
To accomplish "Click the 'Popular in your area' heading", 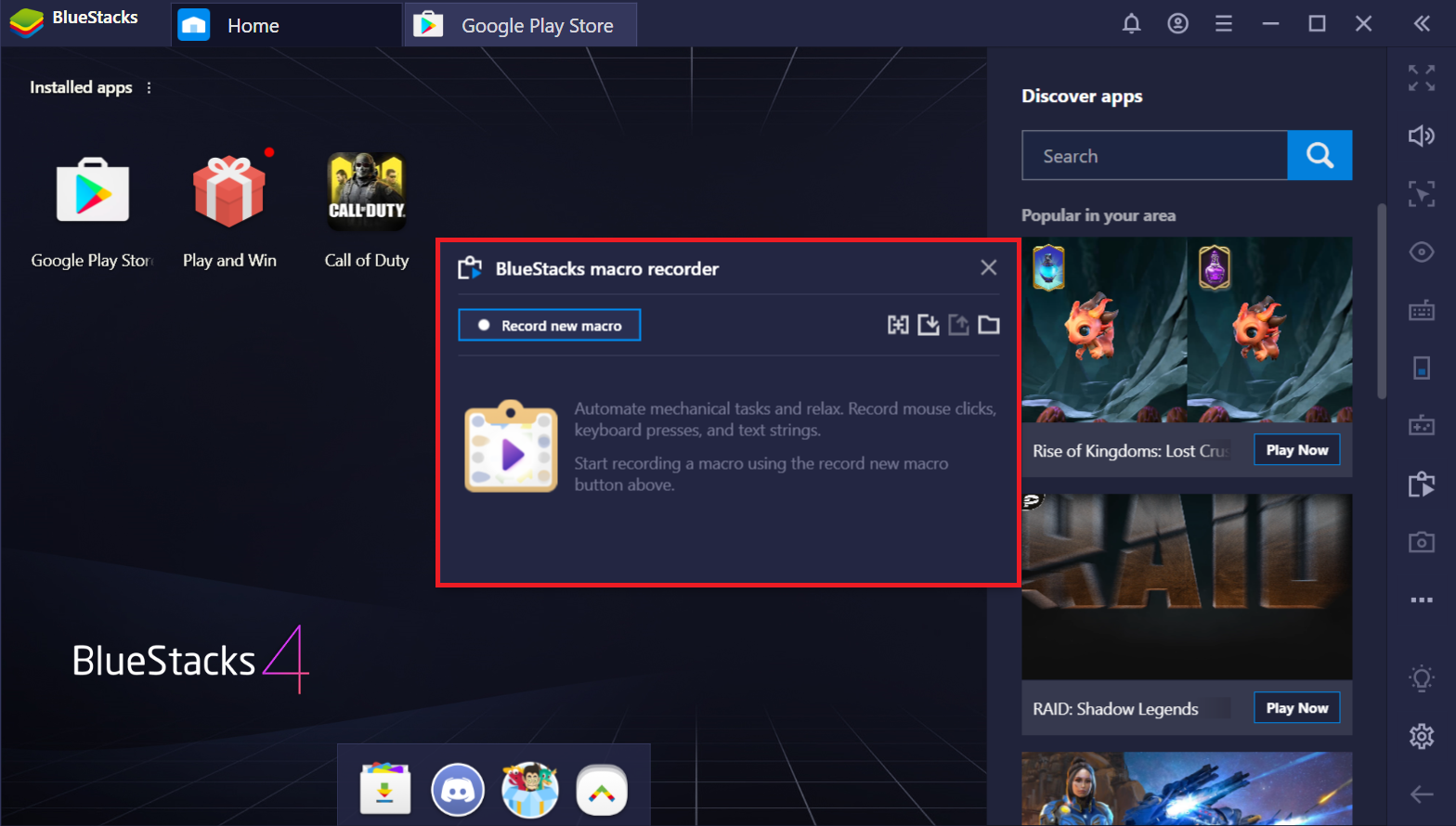I will coord(1098,215).
